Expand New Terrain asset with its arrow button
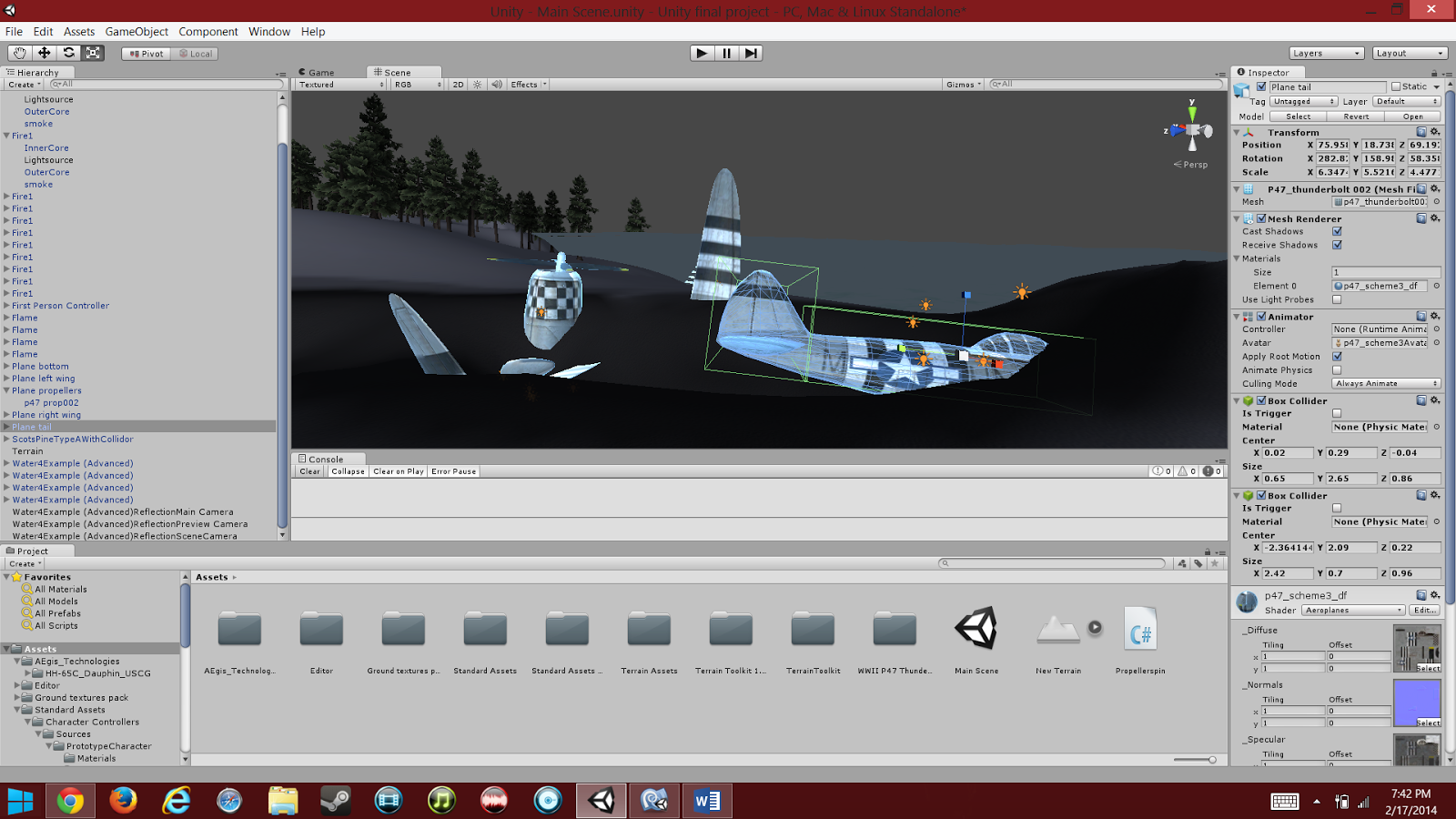The height and width of the screenshot is (819, 1456). pos(1095,627)
